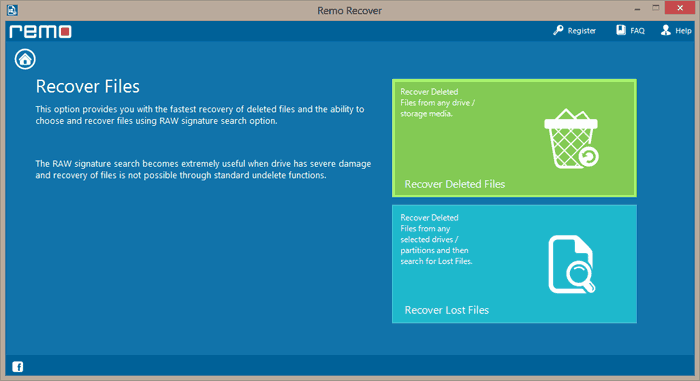
Task: Click the Remo logo in header
Action: click(40, 32)
